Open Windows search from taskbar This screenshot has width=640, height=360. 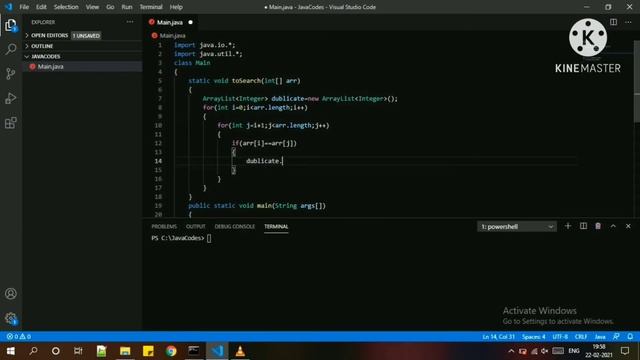pos(33,351)
